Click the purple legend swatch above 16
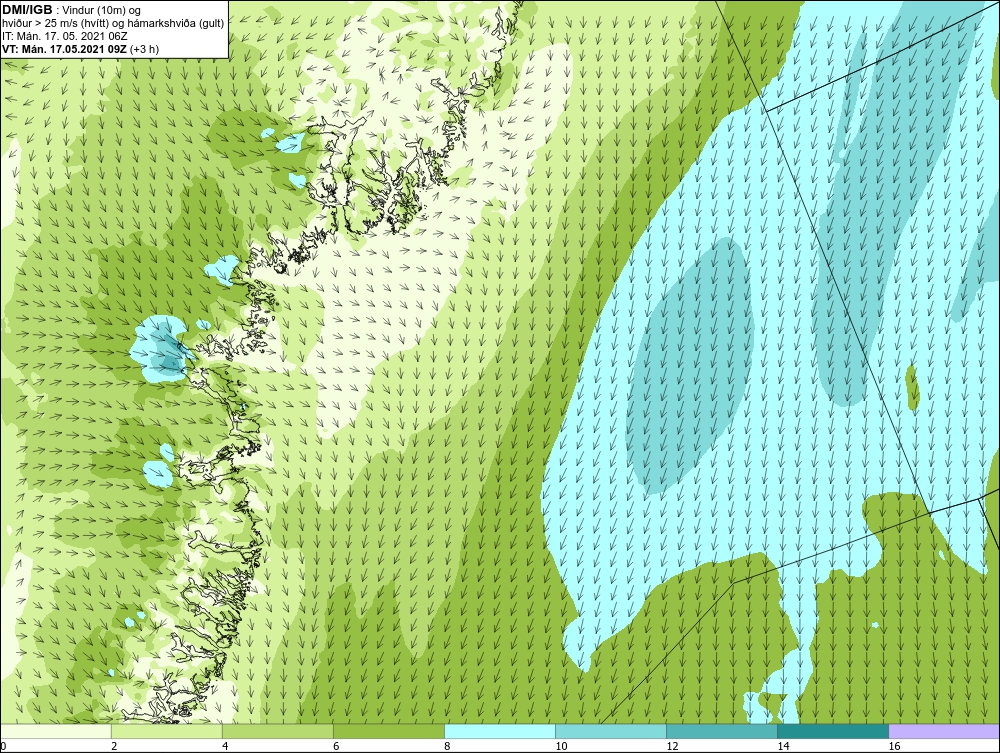Screen dimensions: 1000x753 [x=944, y=731]
